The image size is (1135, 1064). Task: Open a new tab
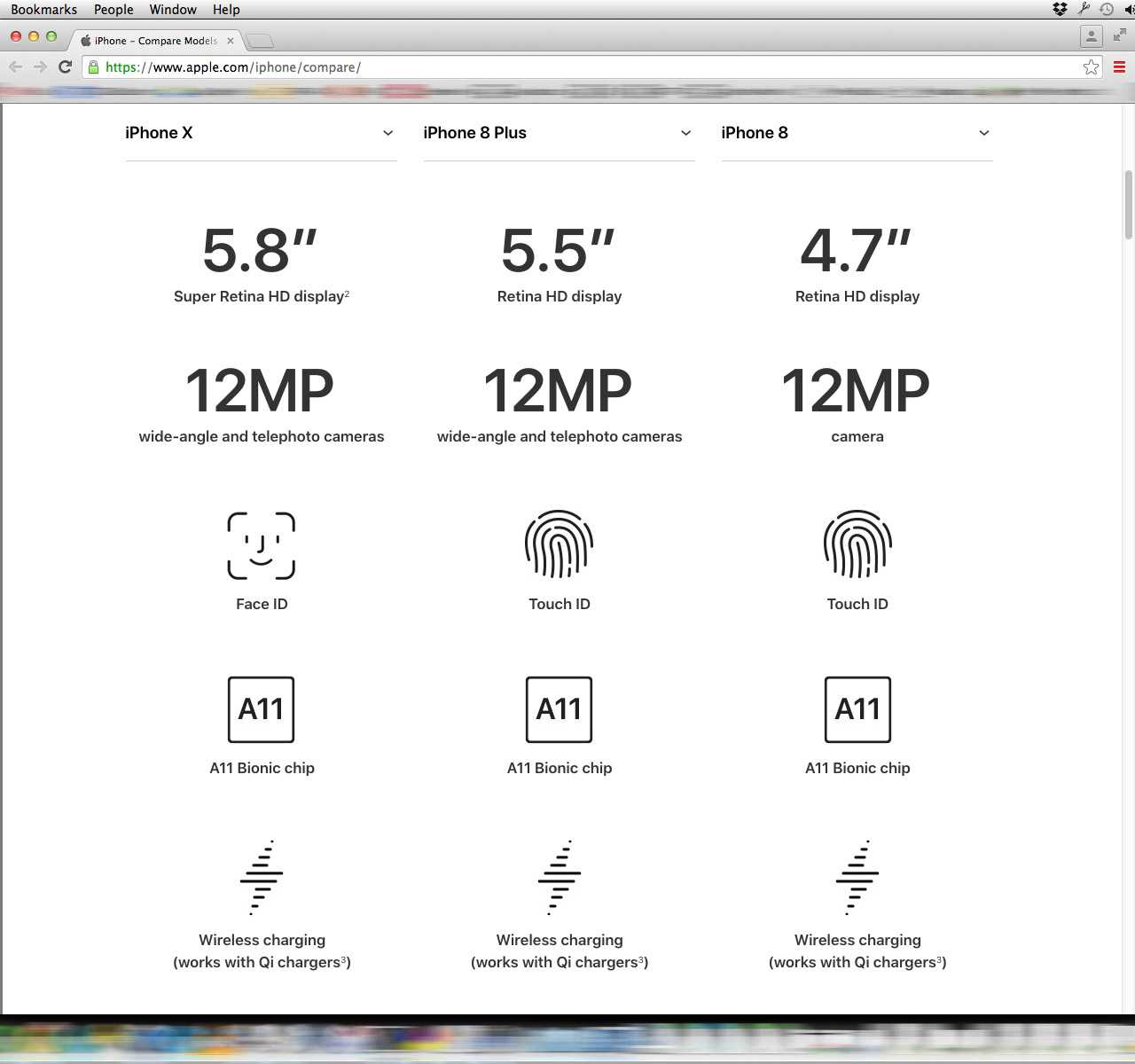(260, 41)
